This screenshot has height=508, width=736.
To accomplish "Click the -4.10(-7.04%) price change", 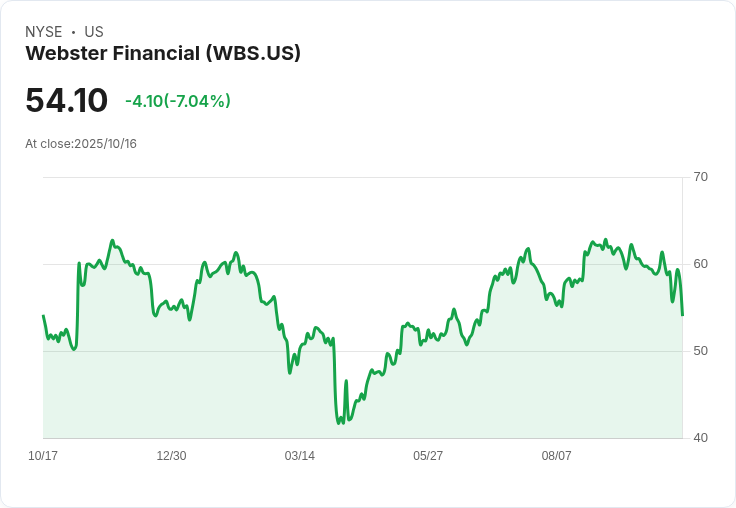I will pyautogui.click(x=178, y=101).
